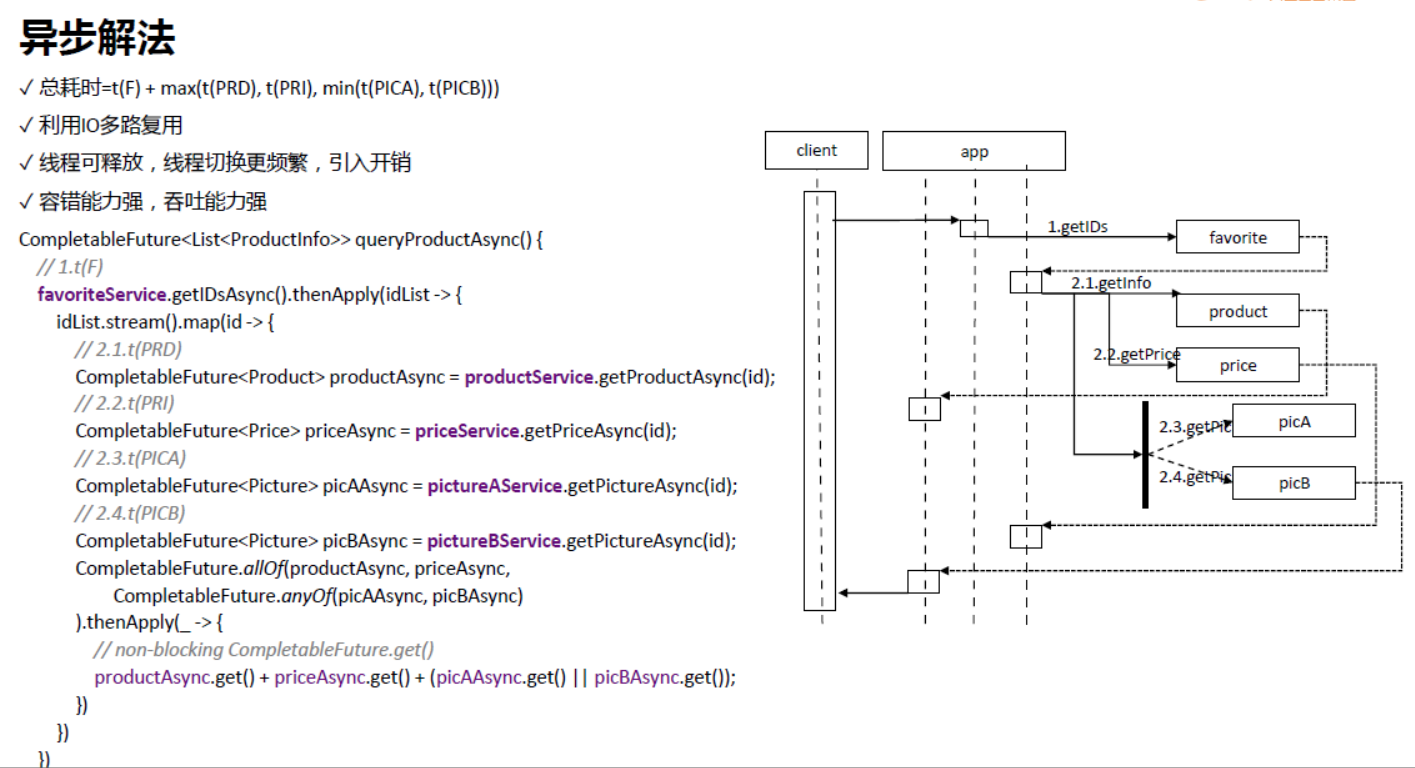
Task: Click the 2.2.getPrice label
Action: tap(1135, 354)
